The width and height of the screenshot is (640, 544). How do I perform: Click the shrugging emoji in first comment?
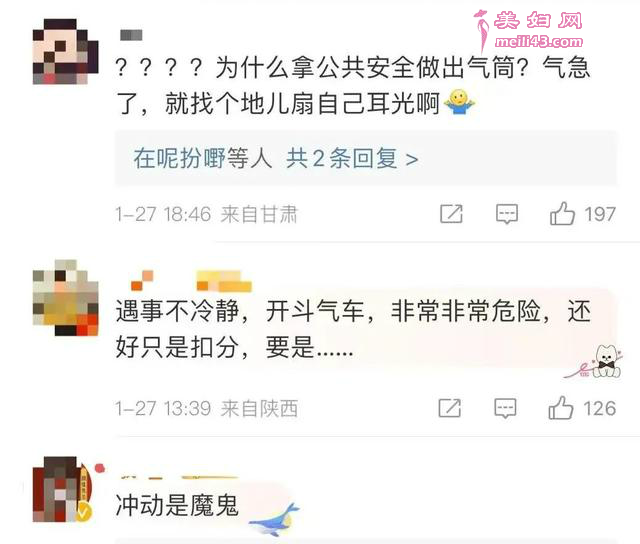(459, 102)
